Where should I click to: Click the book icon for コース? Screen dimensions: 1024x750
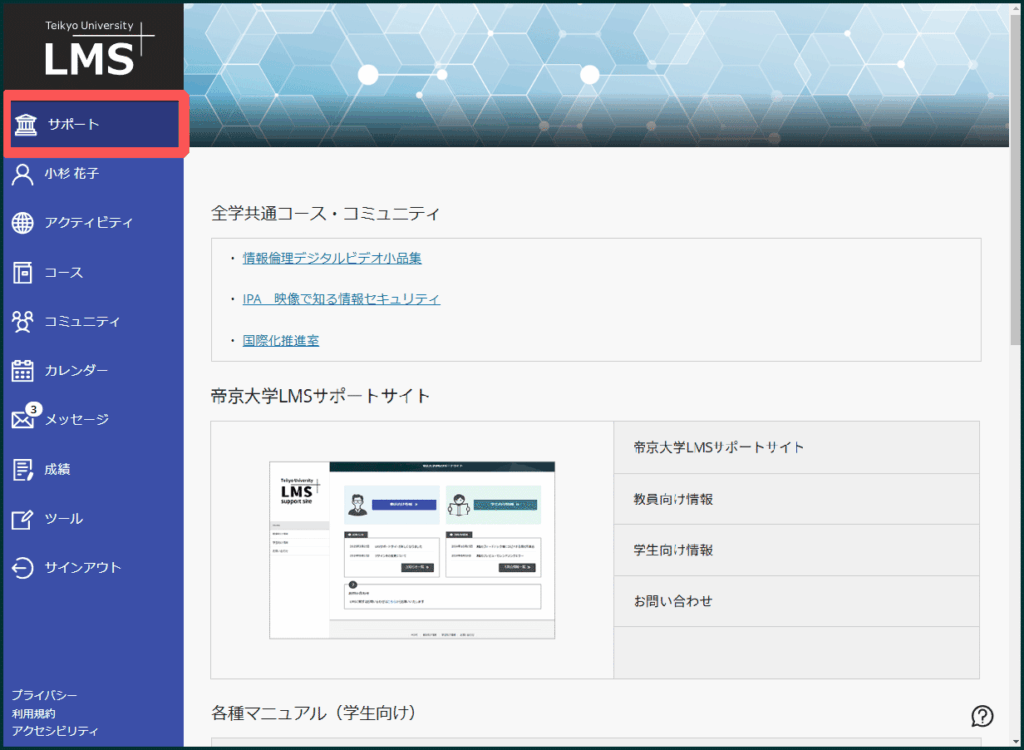coord(23,272)
